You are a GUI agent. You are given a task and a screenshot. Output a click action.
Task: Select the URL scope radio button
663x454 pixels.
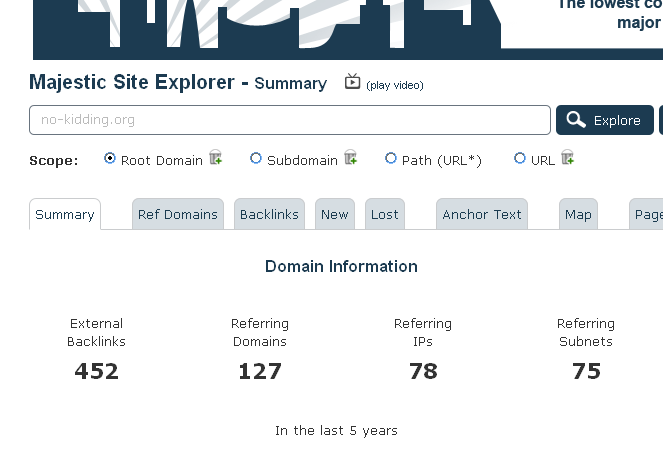[x=520, y=159]
